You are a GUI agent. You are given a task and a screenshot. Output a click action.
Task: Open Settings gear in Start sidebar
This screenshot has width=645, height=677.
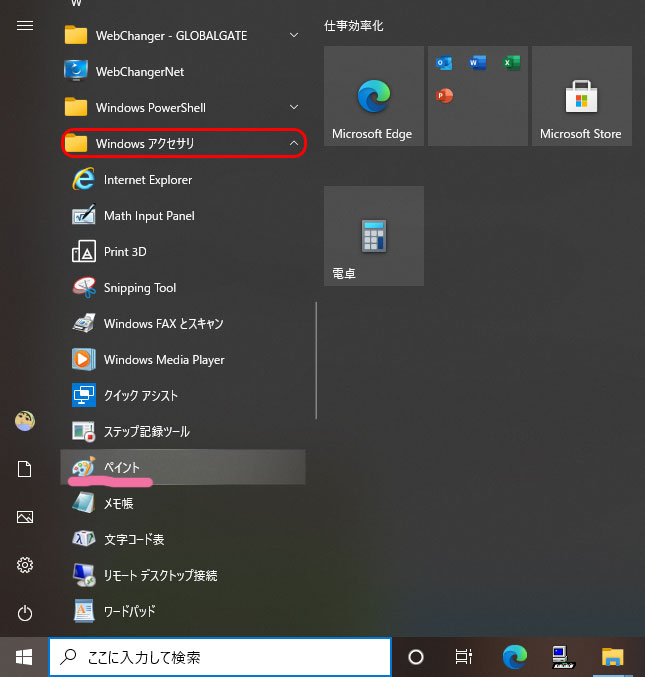[25, 565]
